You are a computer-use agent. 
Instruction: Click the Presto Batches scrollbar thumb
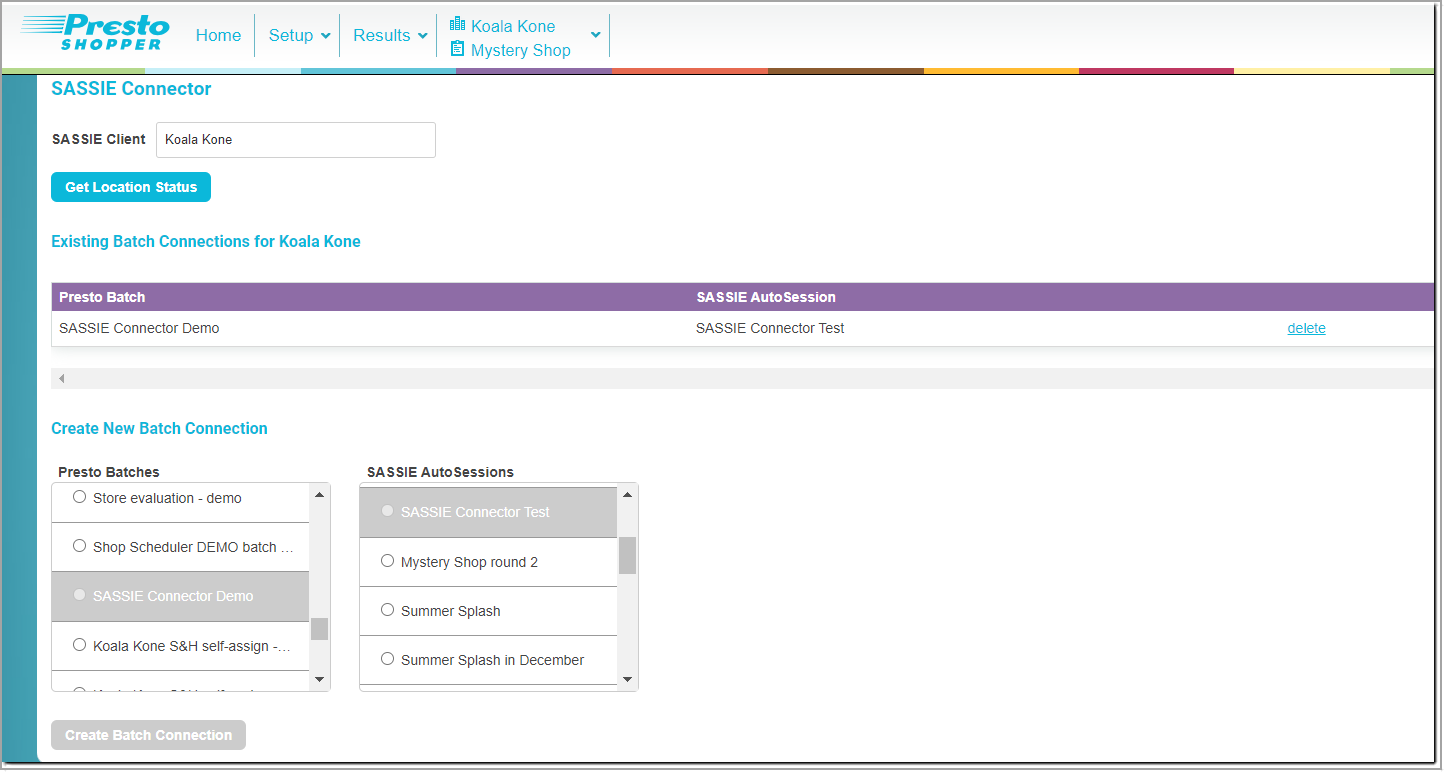319,629
